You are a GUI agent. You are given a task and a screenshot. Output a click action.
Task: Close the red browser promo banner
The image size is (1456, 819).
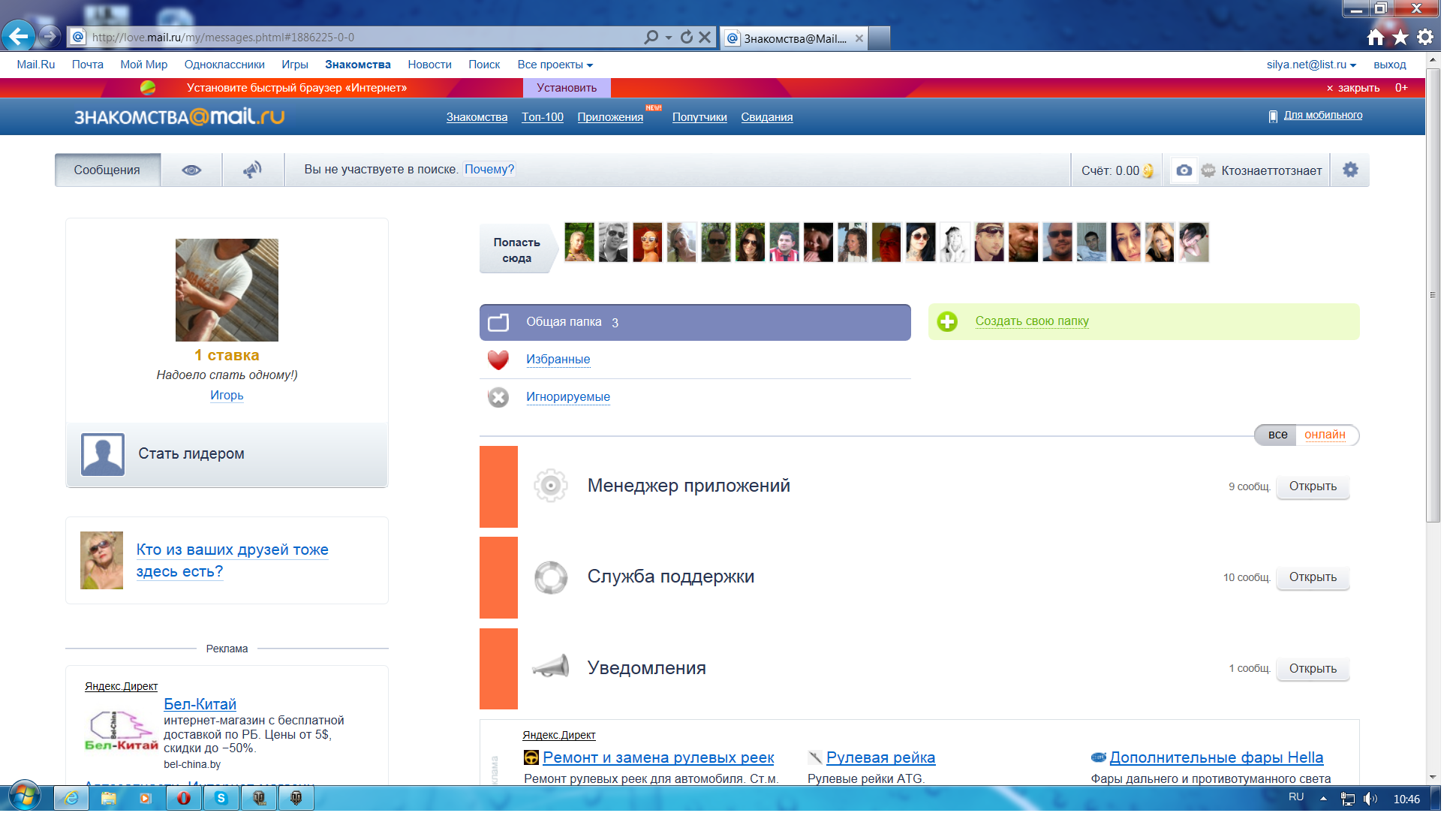1352,88
